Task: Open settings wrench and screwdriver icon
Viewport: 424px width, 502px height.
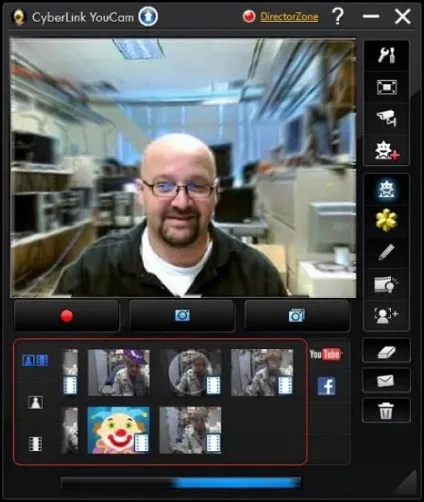Action: [x=387, y=55]
